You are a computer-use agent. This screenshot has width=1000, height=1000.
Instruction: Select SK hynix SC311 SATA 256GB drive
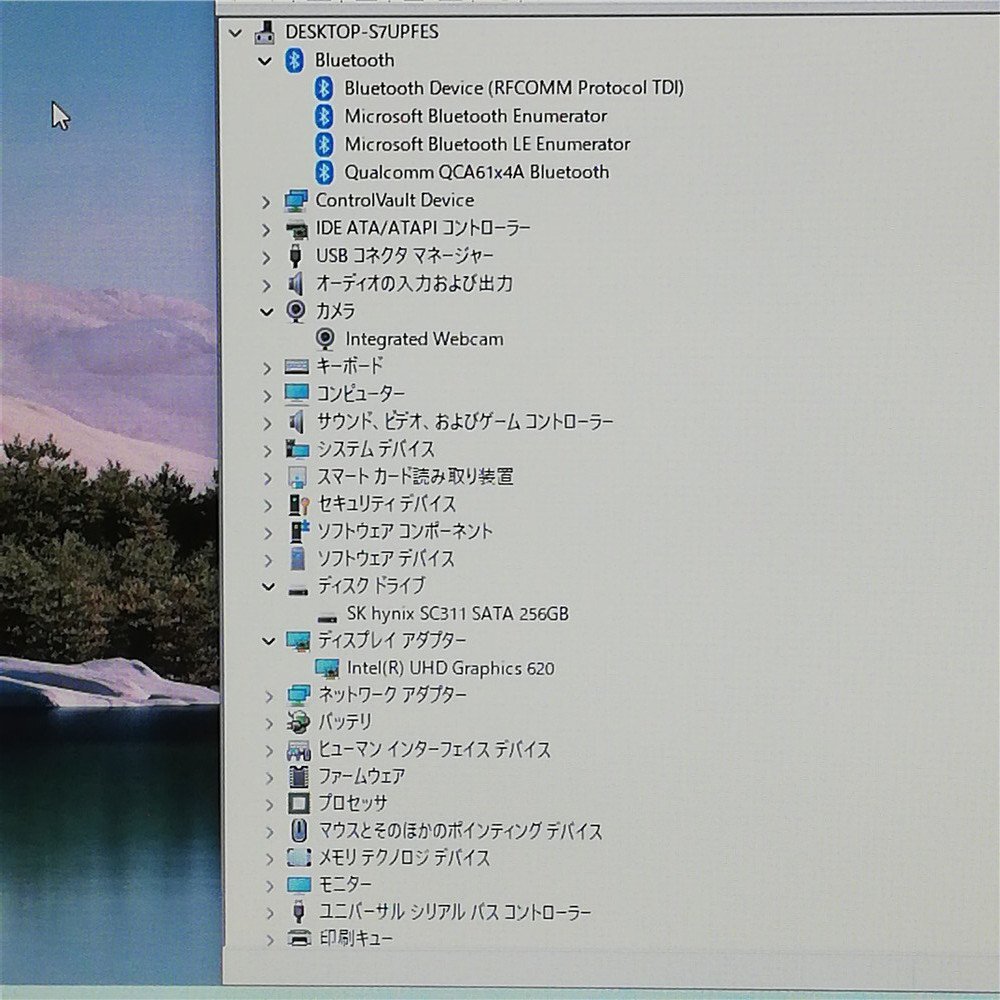[x=457, y=614]
